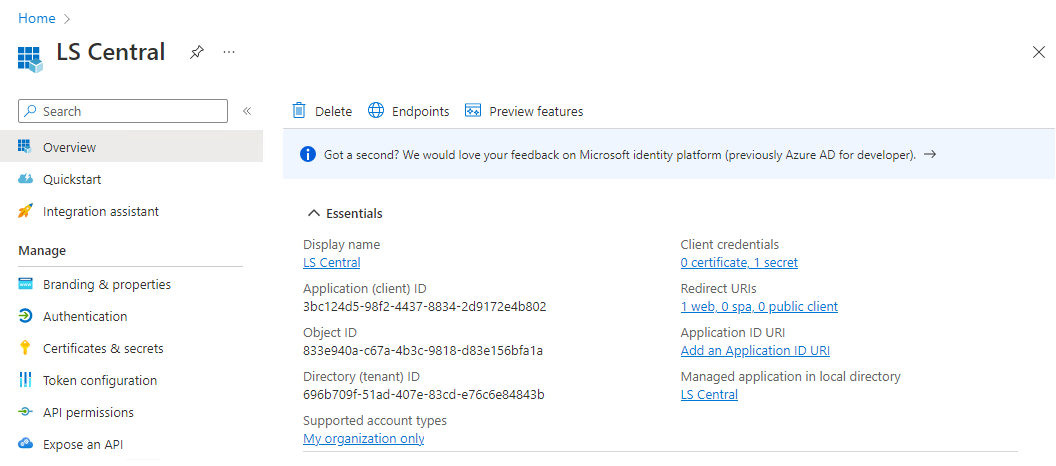The height and width of the screenshot is (466, 1056).
Task: Pin LS Central with the pin icon
Action: (197, 52)
